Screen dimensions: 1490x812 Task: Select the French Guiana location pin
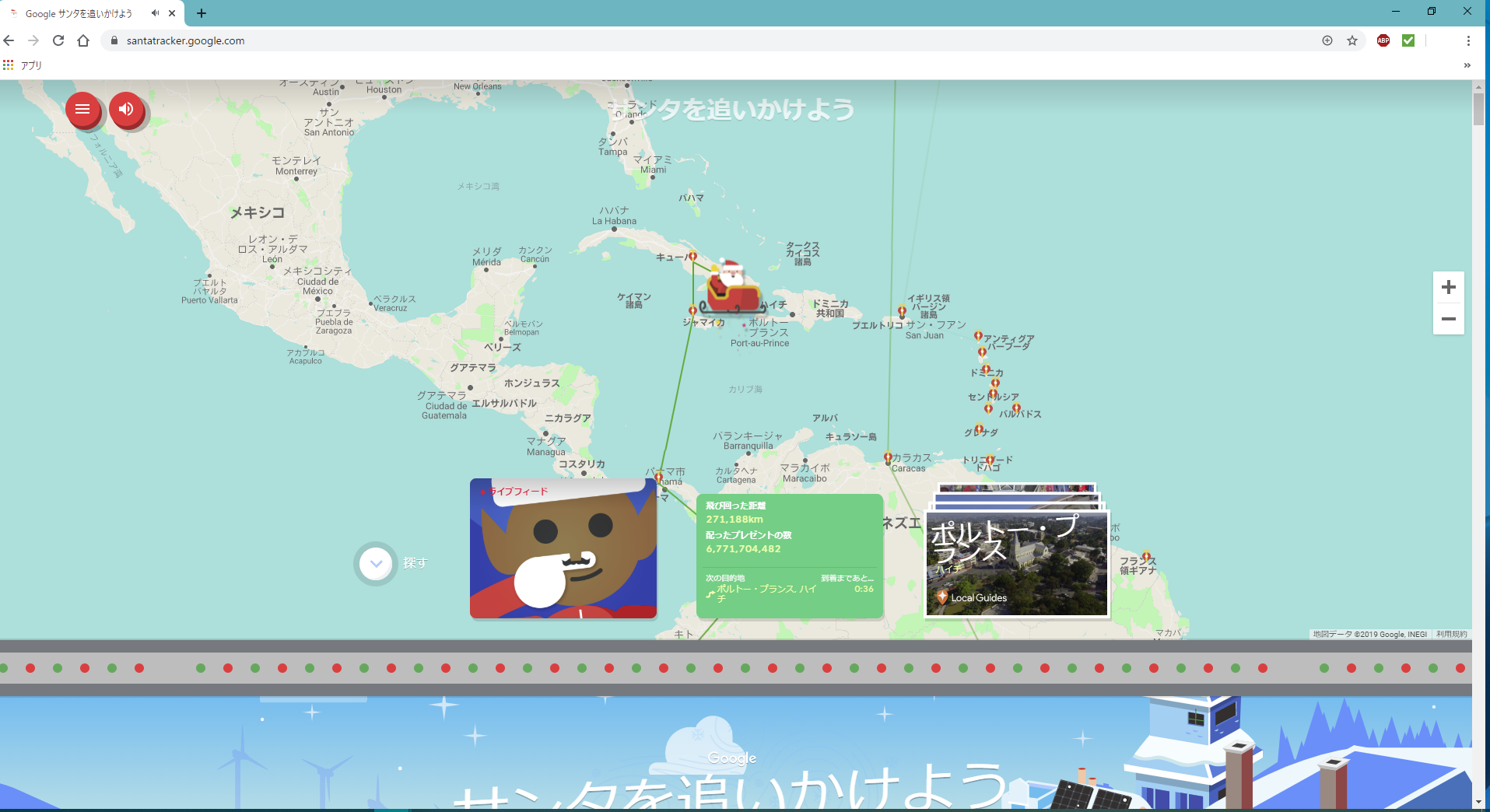[1145, 556]
